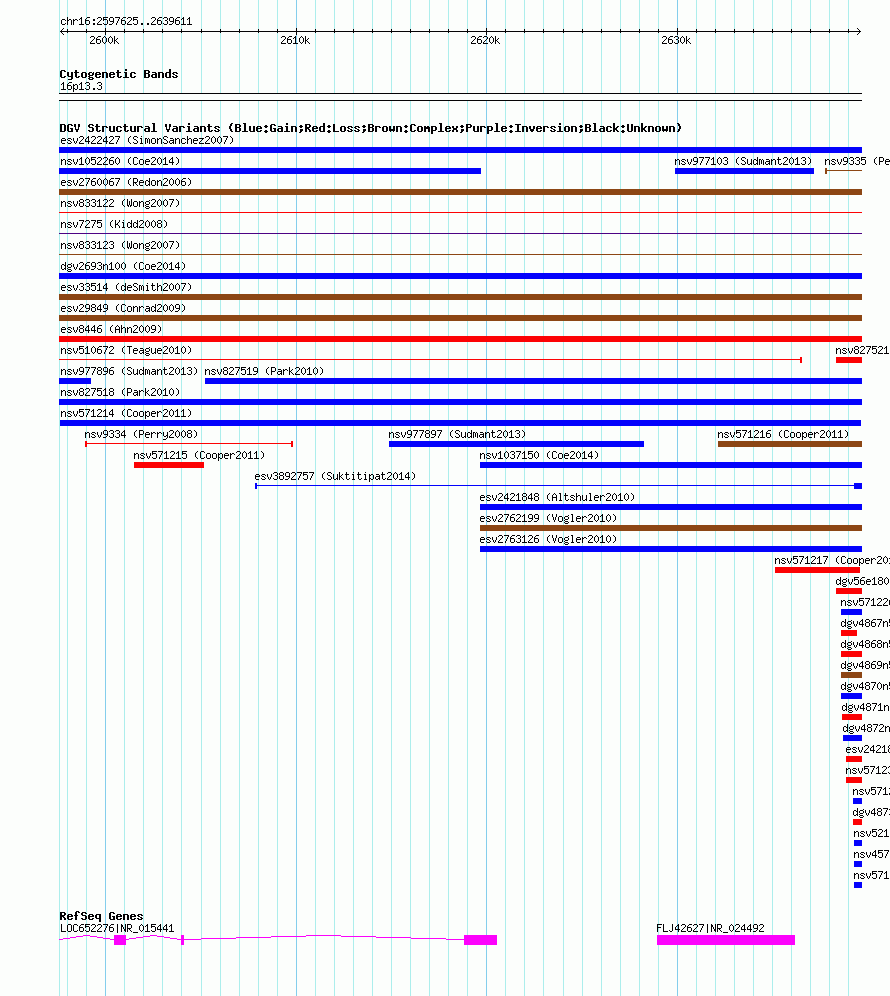Click the 2620k ruler tick label
This screenshot has height=996, width=890.
pos(485,40)
